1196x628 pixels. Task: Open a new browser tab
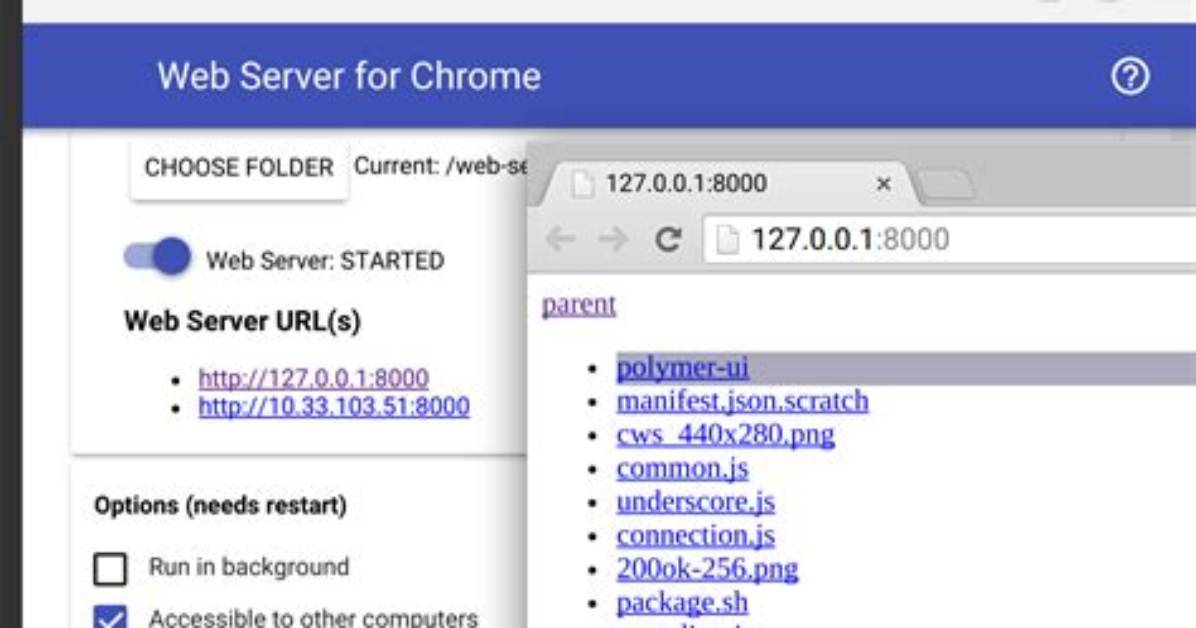(x=946, y=185)
